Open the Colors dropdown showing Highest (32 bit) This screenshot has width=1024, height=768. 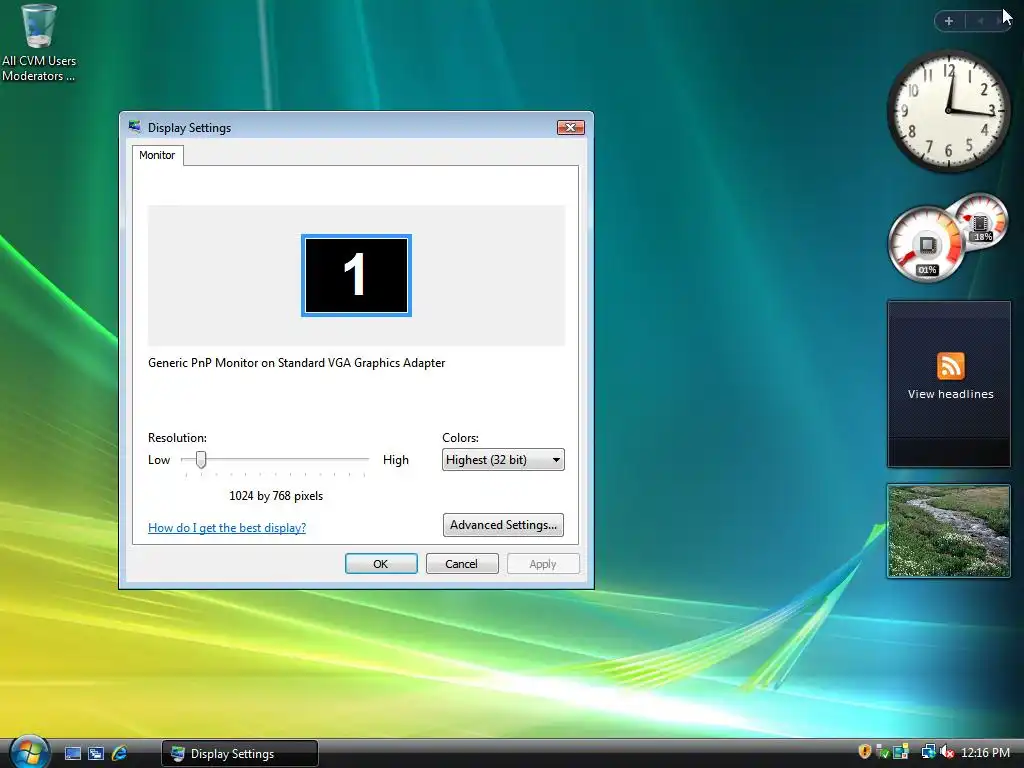click(x=503, y=460)
